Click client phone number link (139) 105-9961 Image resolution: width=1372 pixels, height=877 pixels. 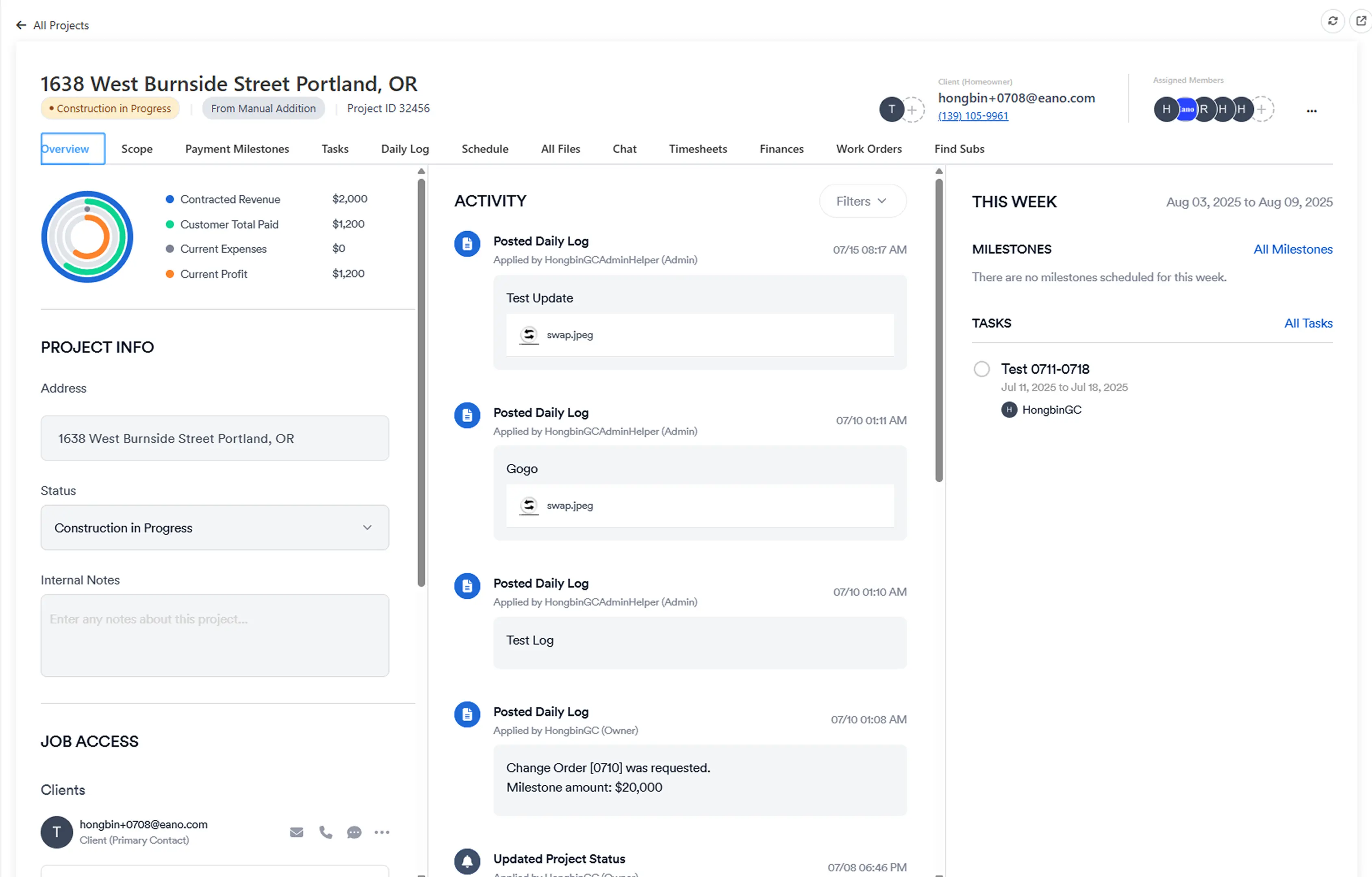tap(973, 116)
